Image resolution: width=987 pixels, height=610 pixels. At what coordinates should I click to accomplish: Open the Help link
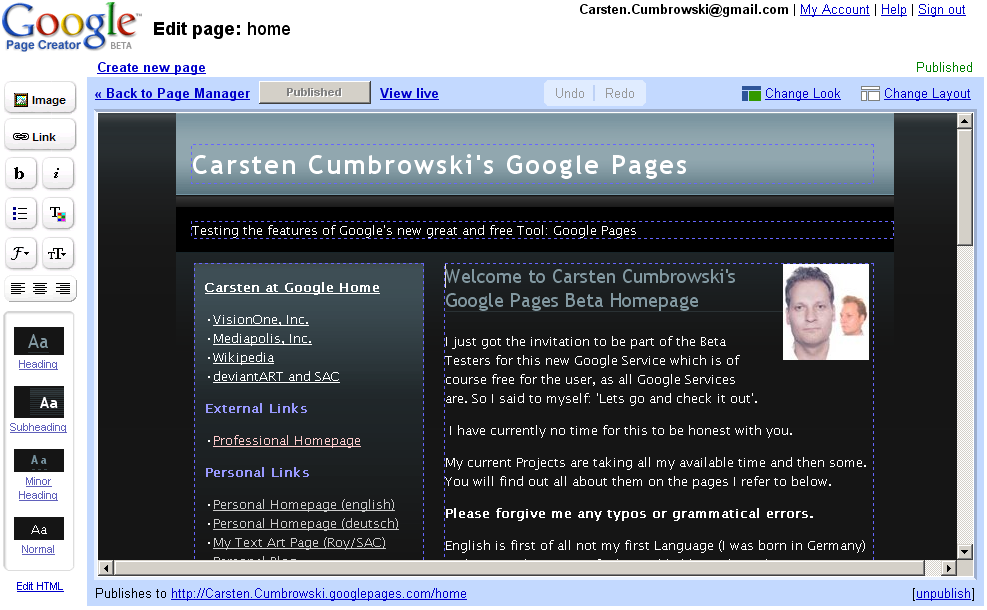[894, 9]
